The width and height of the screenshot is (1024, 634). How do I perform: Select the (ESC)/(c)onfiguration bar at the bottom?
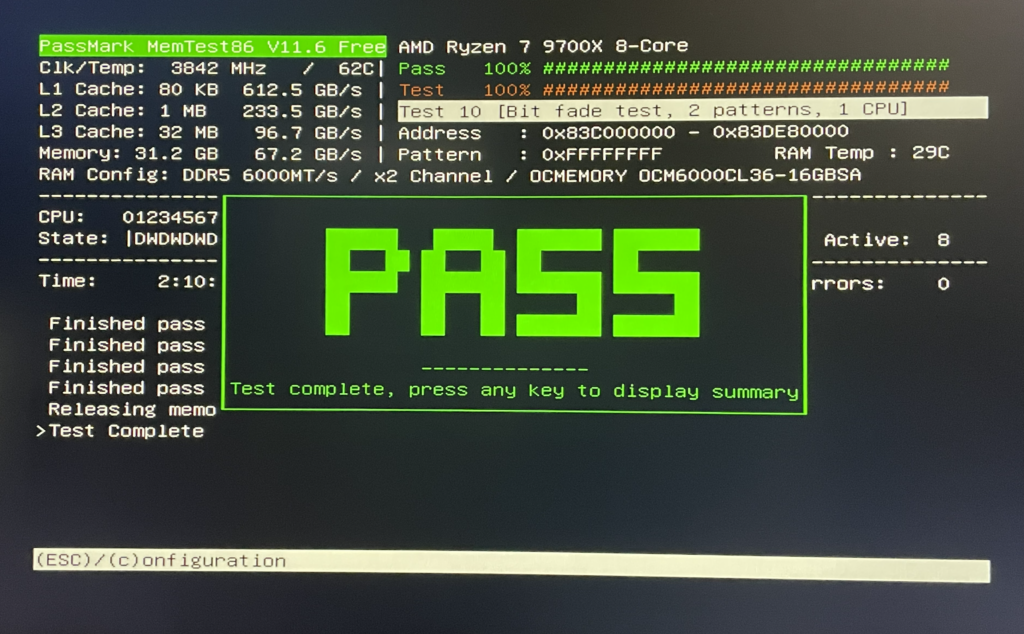click(510, 561)
